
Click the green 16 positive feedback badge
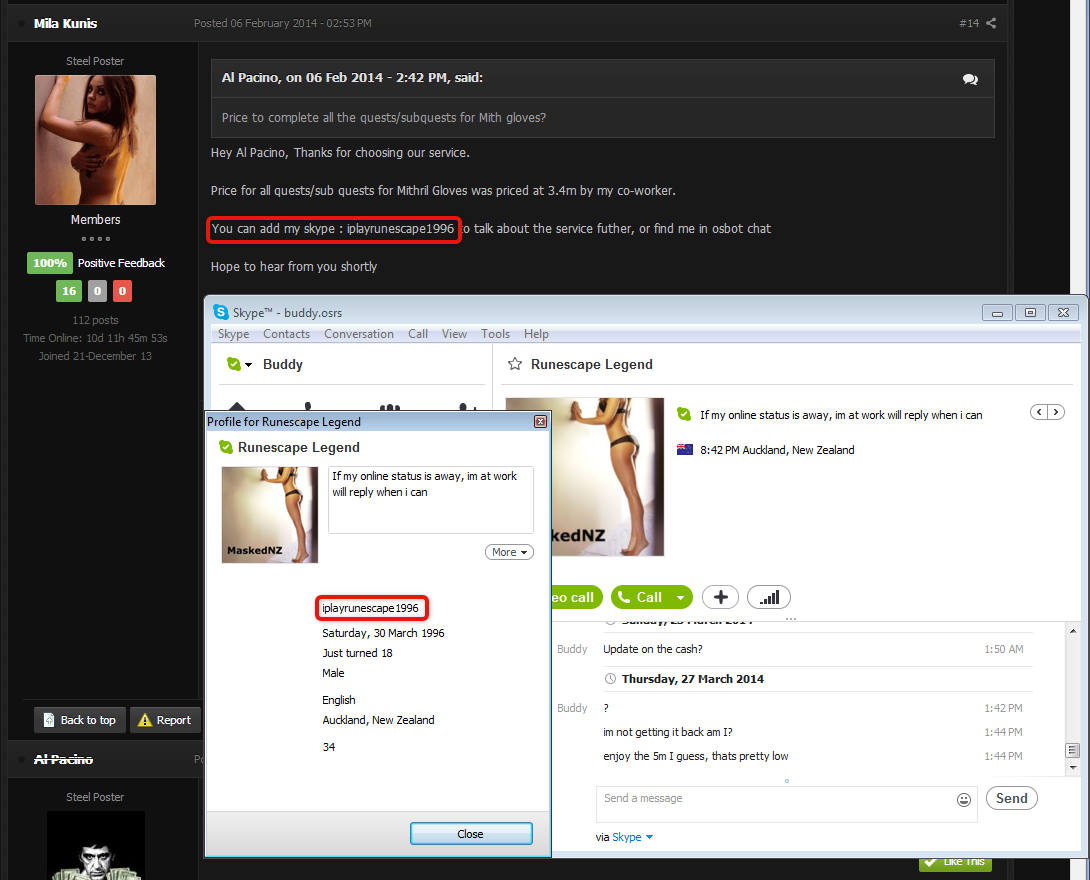[69, 291]
